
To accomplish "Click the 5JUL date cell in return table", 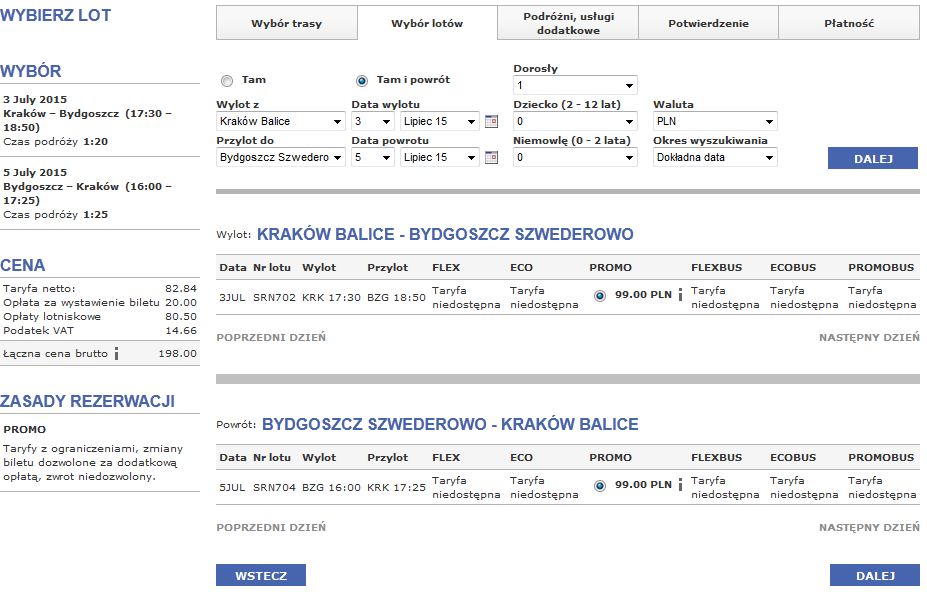I will (x=232, y=487).
